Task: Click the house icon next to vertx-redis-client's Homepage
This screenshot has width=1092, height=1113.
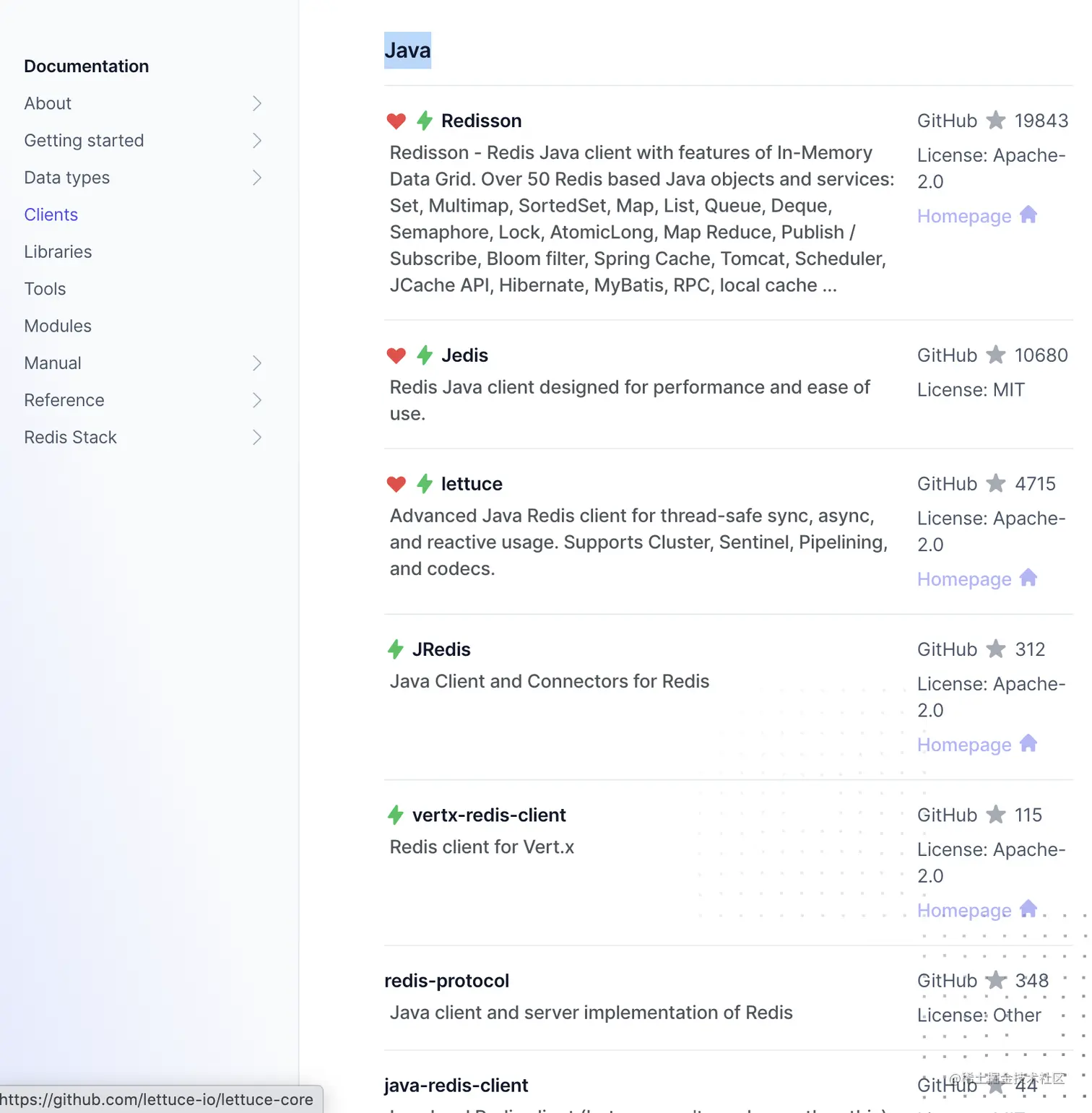Action: pos(1028,909)
